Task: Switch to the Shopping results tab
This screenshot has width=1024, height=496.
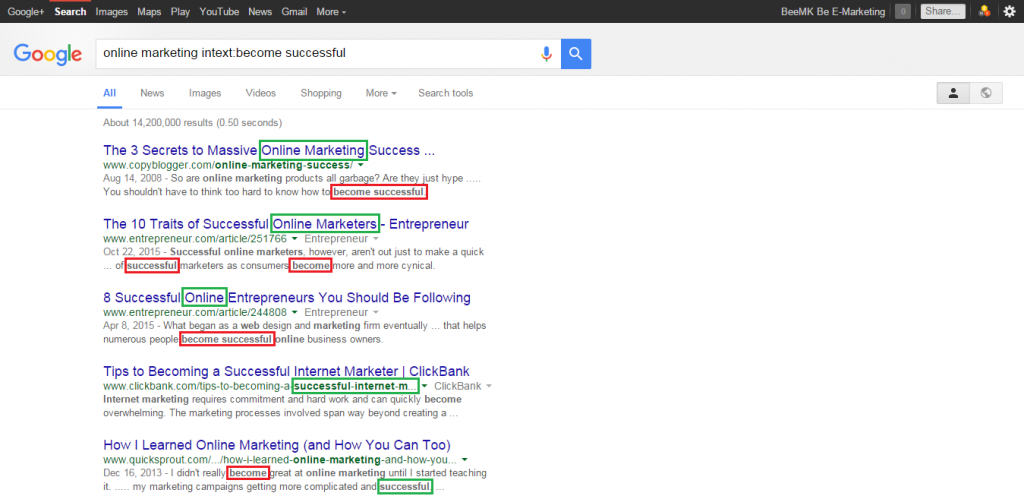Action: pyautogui.click(x=321, y=93)
